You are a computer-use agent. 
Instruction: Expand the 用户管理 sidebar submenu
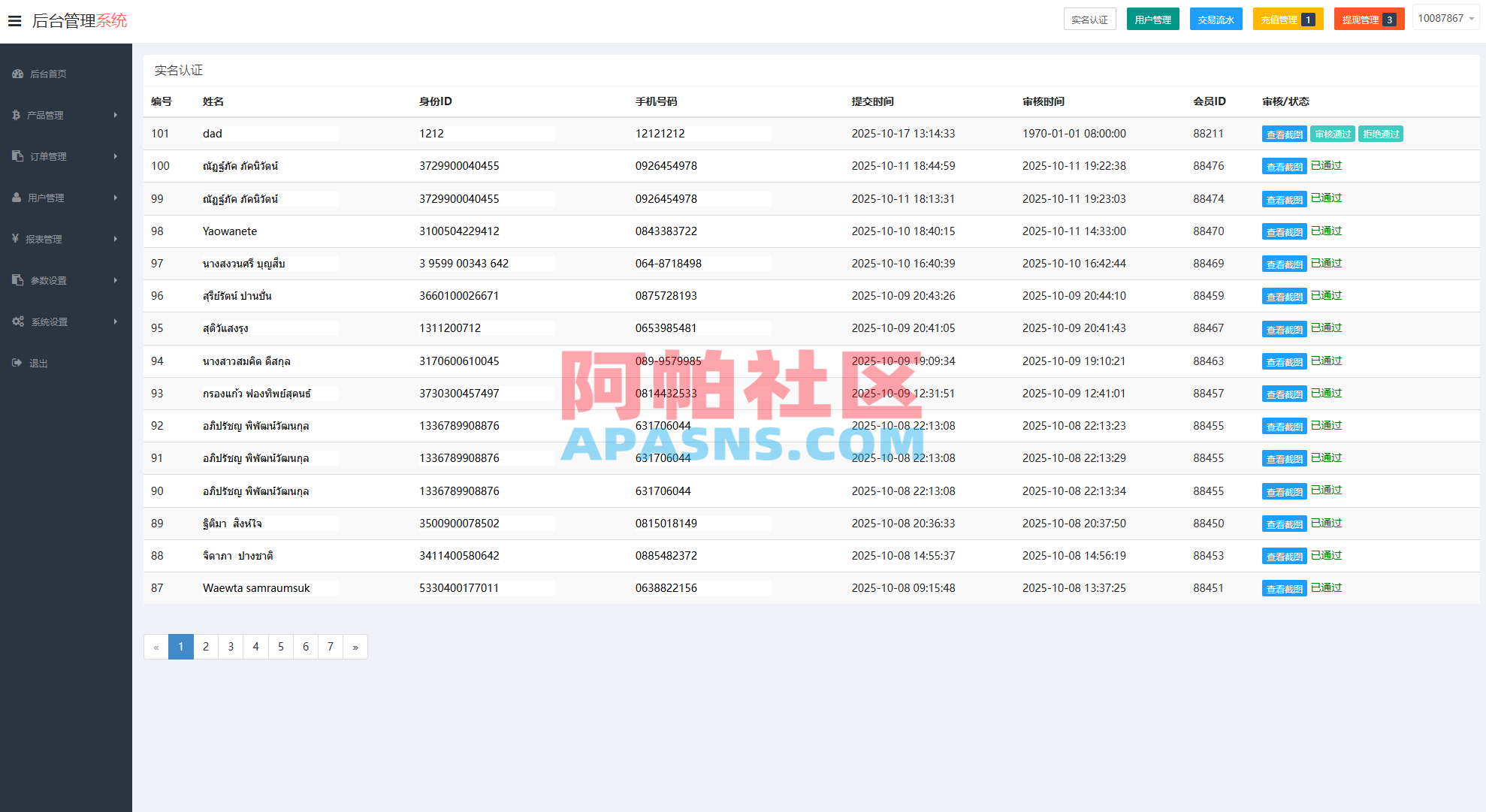pos(66,198)
